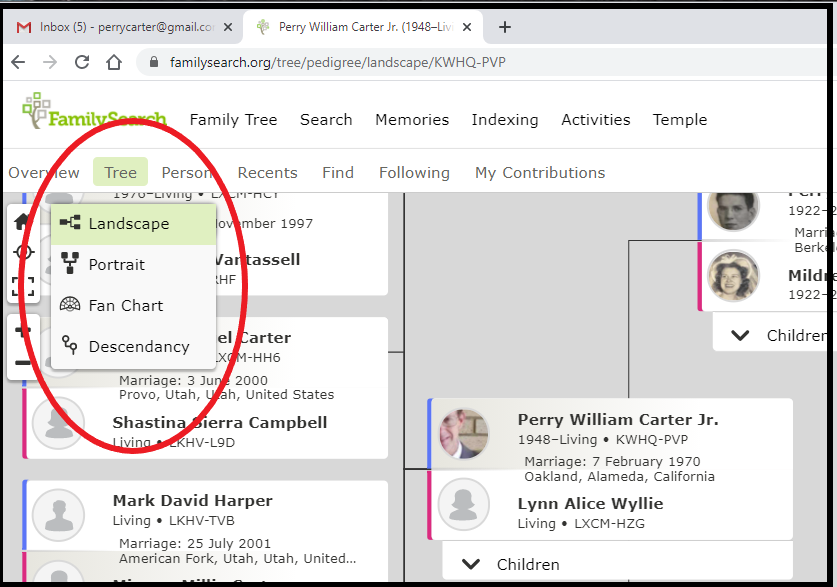This screenshot has width=837, height=587.
Task: Expand Children under Perry William Carter Jr.
Action: 515,563
